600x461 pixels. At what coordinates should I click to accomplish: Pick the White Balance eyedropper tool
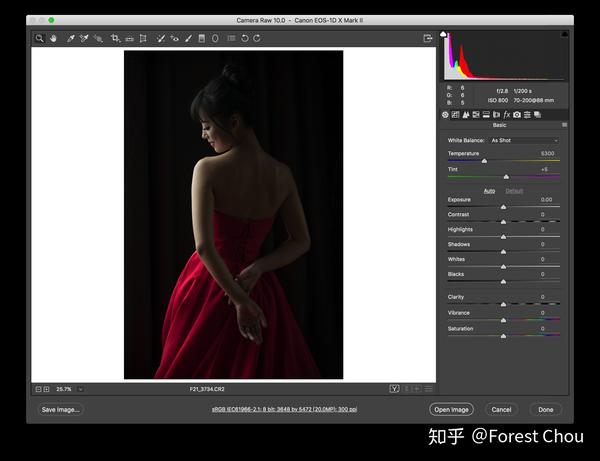[x=70, y=38]
